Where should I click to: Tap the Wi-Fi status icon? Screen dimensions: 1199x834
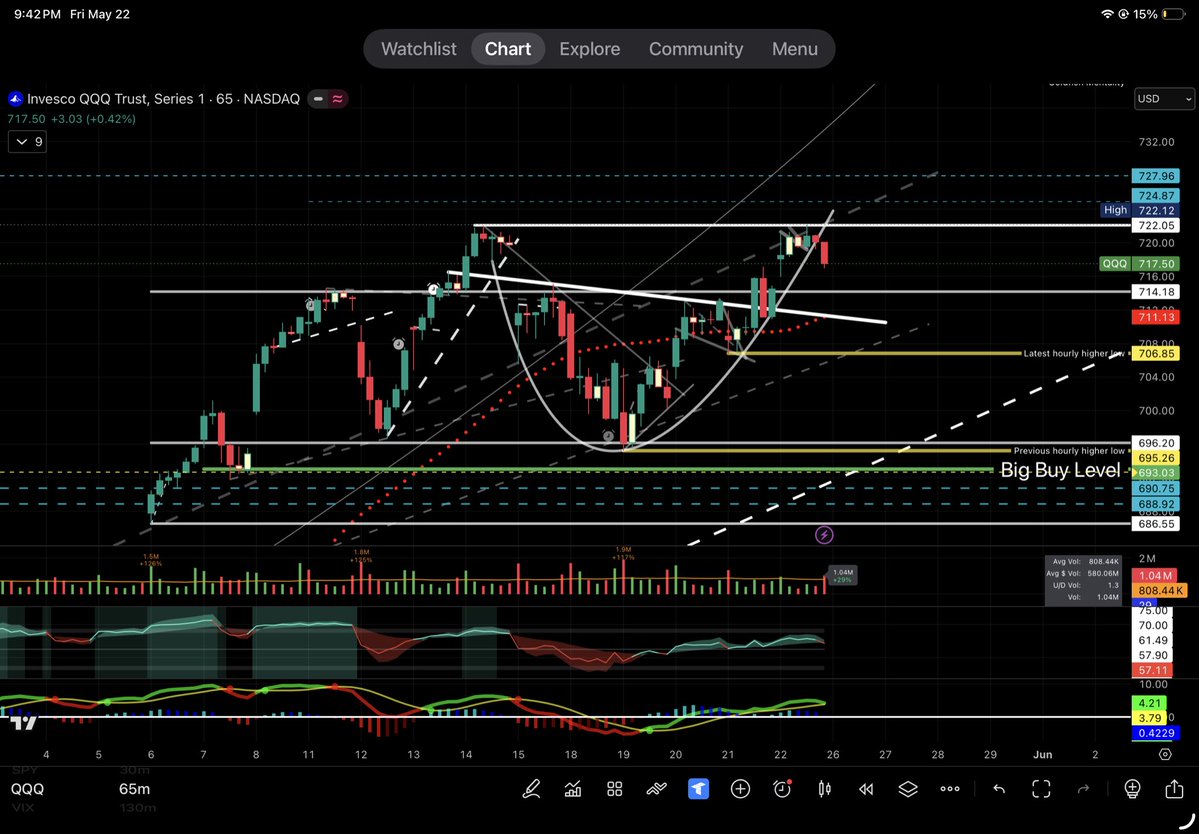click(x=1107, y=14)
